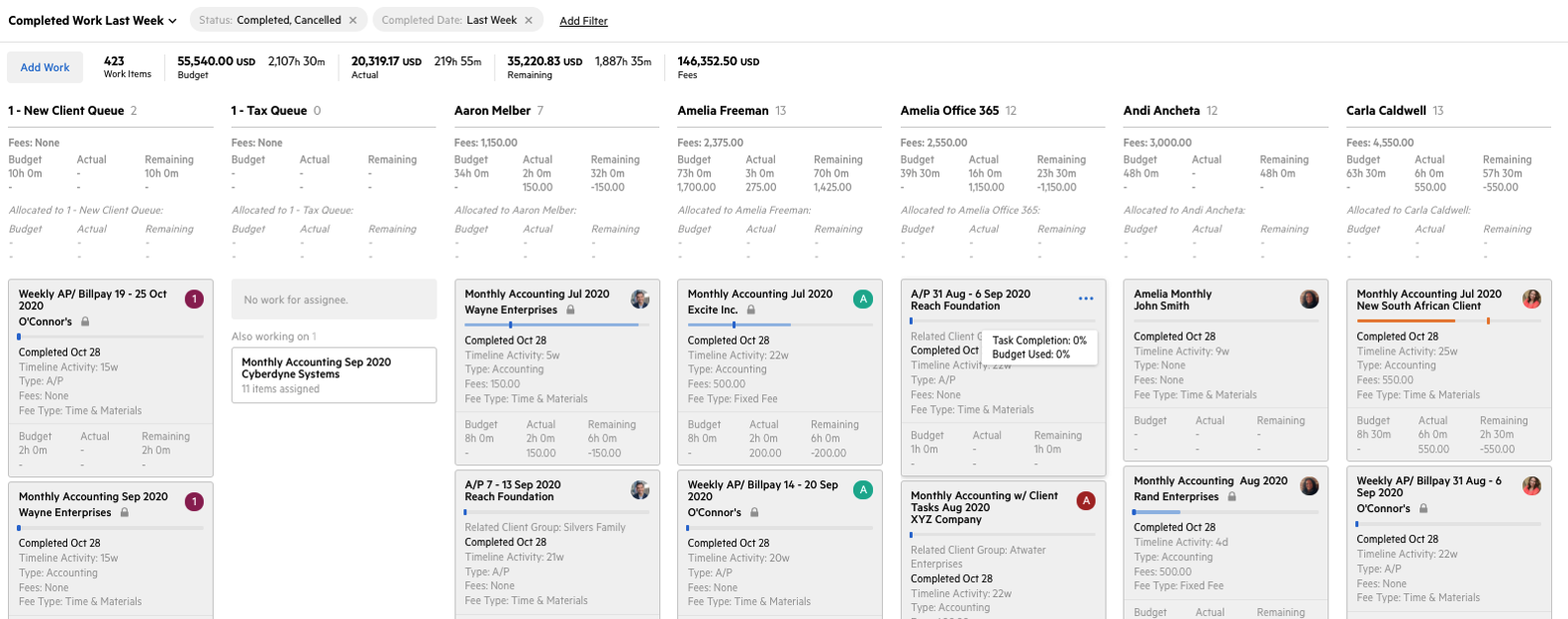This screenshot has height=619, width=1568.
Task: Click lock icon beside Wayne Enterprises Jul 2020
Action: point(571,310)
